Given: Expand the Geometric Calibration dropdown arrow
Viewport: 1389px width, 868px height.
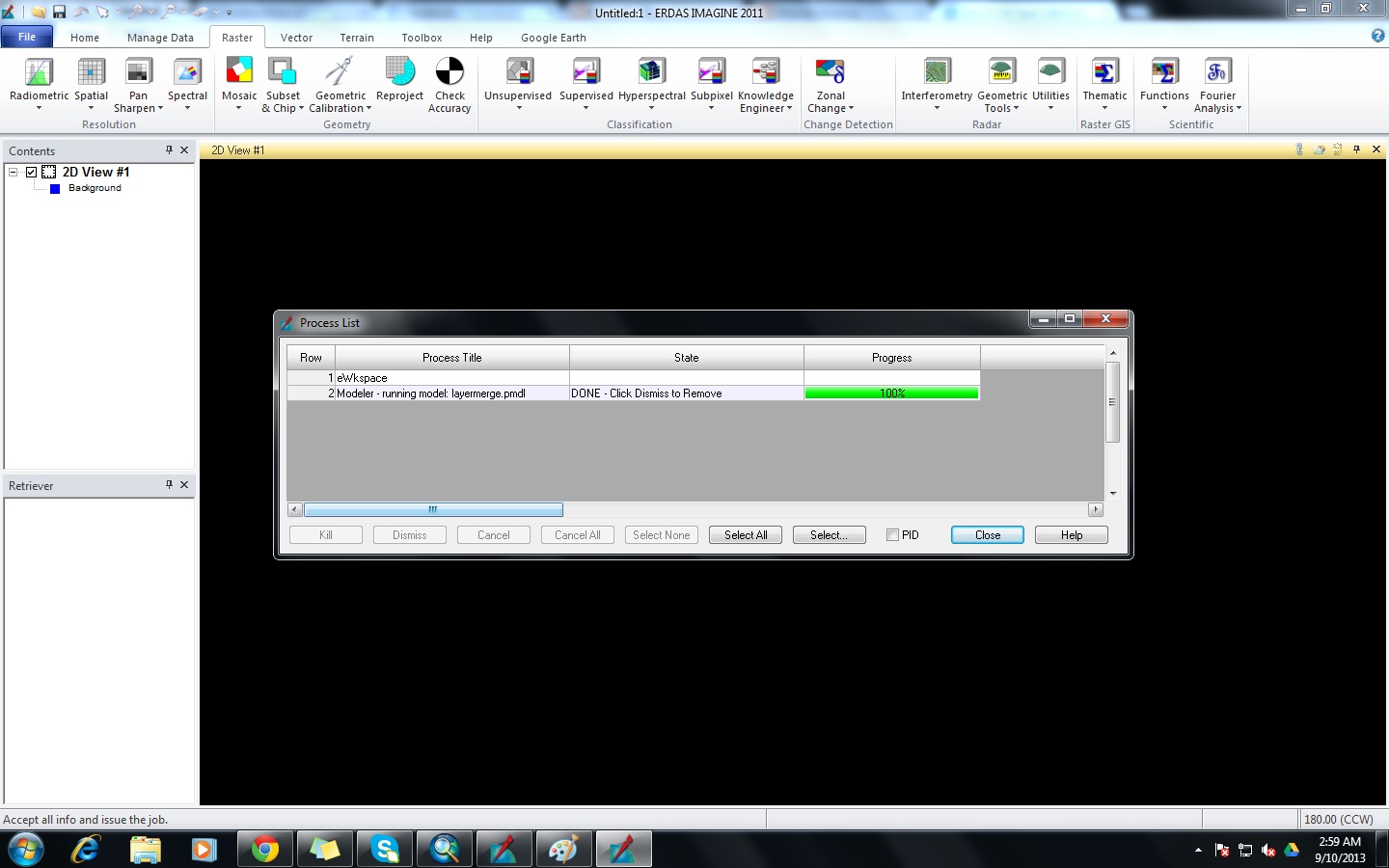Looking at the screenshot, I should click(x=368, y=109).
